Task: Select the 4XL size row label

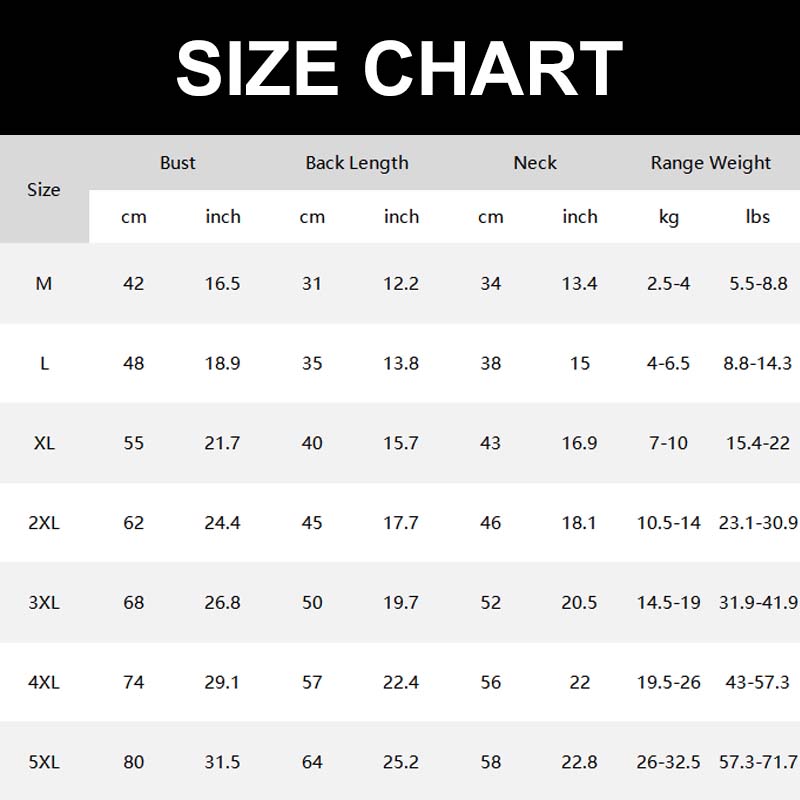Action: (x=44, y=683)
